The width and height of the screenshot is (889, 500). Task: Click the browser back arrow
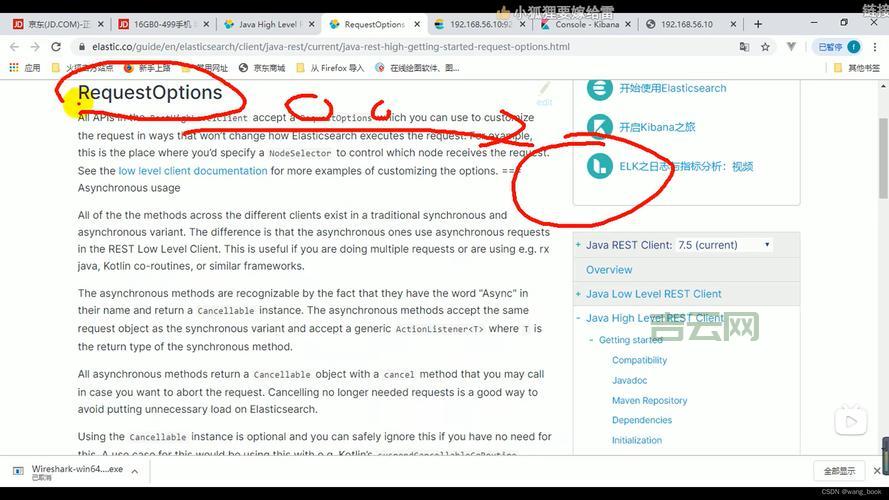(14, 46)
